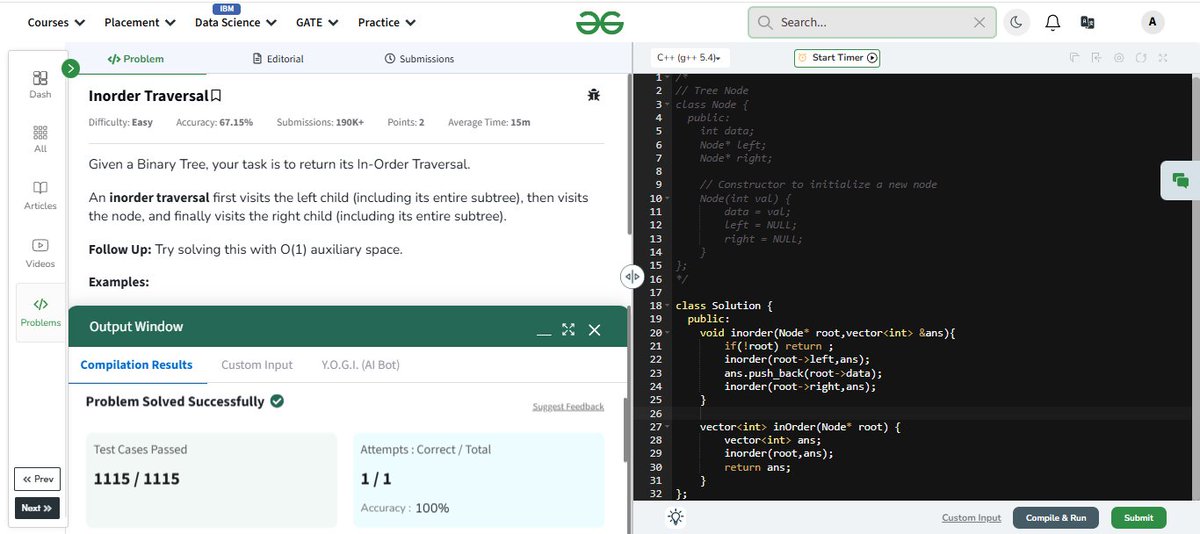
Task: Click 'Average Time: 15m' text
Action: point(489,122)
